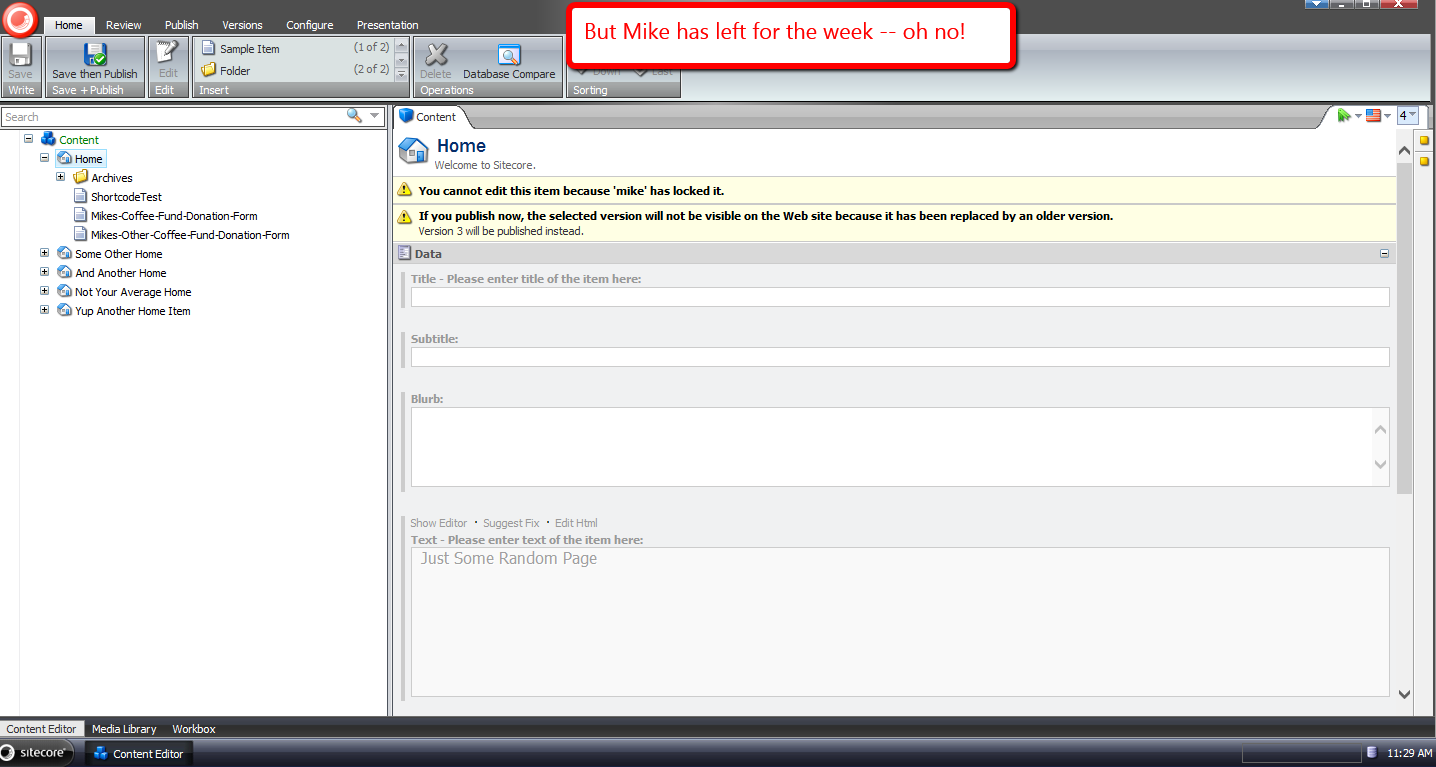Collapse the Home tree node
Viewport: 1436px width, 767px height.
[x=45, y=158]
